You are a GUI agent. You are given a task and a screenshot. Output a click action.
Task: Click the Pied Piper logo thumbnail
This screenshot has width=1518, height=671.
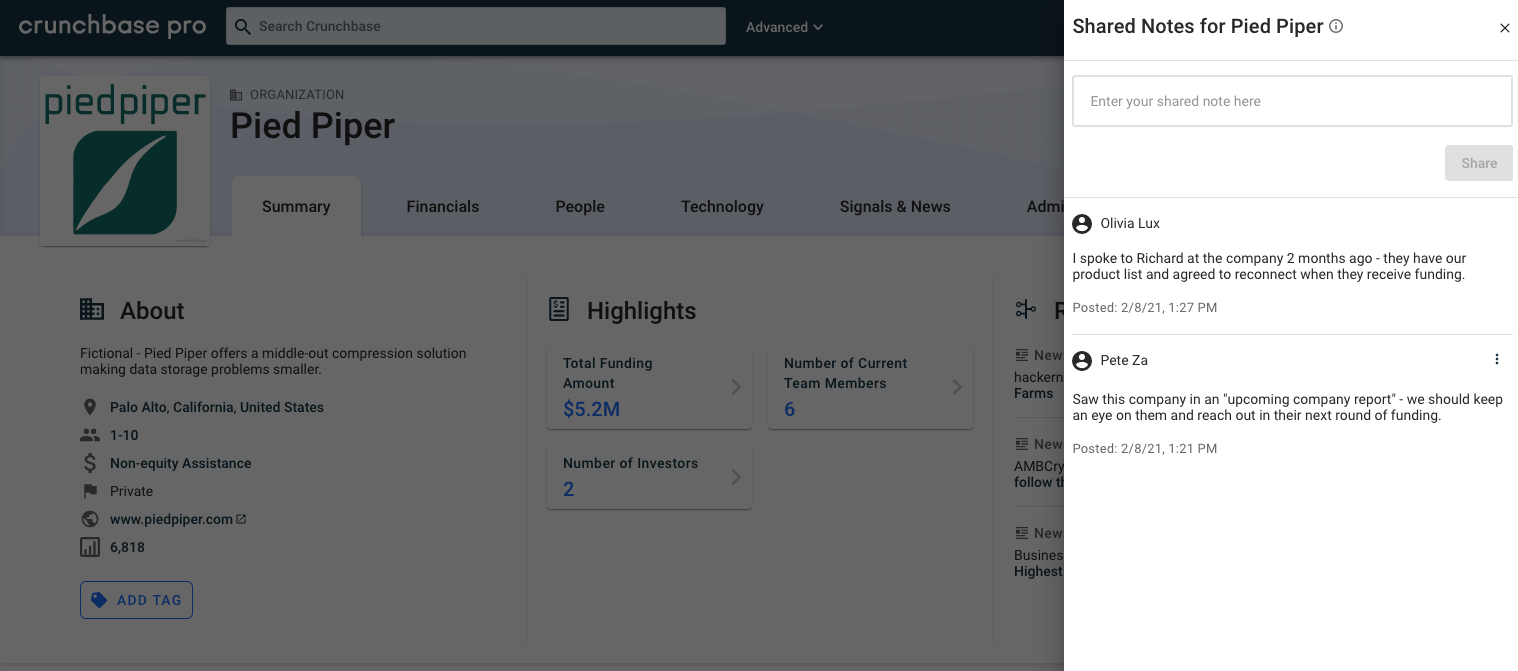pyautogui.click(x=125, y=161)
